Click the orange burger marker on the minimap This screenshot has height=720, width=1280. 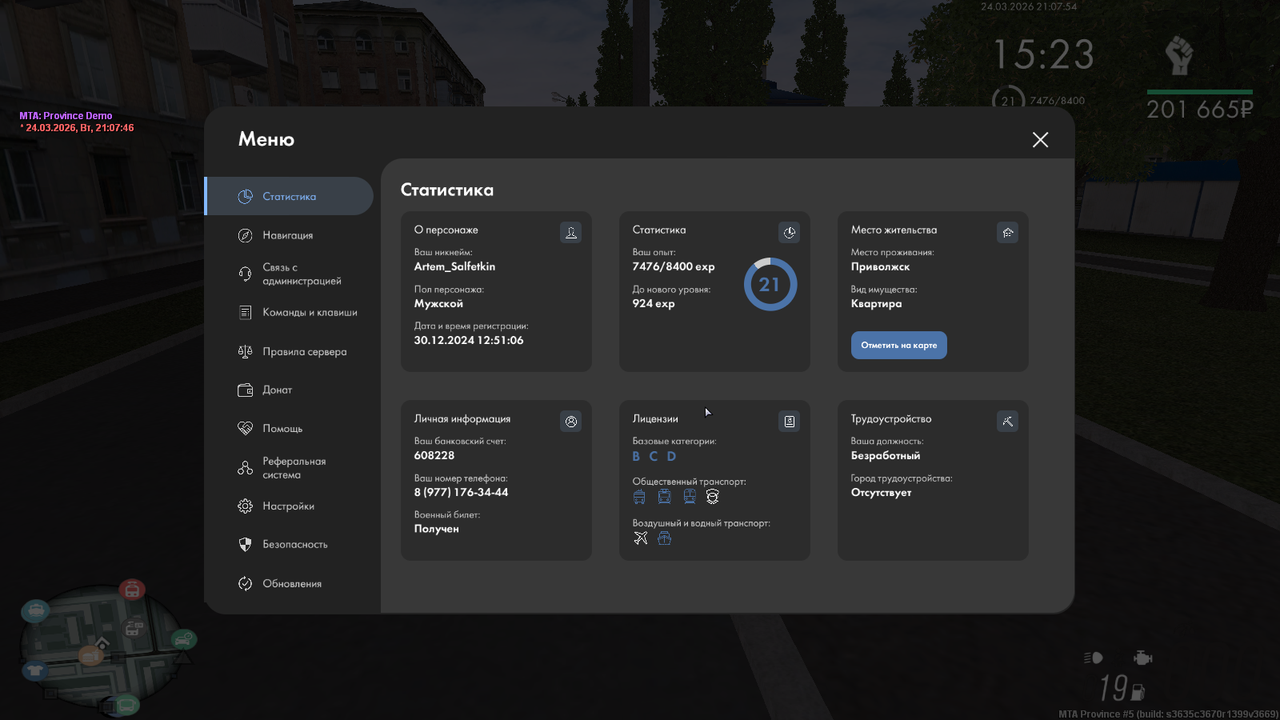click(x=91, y=656)
